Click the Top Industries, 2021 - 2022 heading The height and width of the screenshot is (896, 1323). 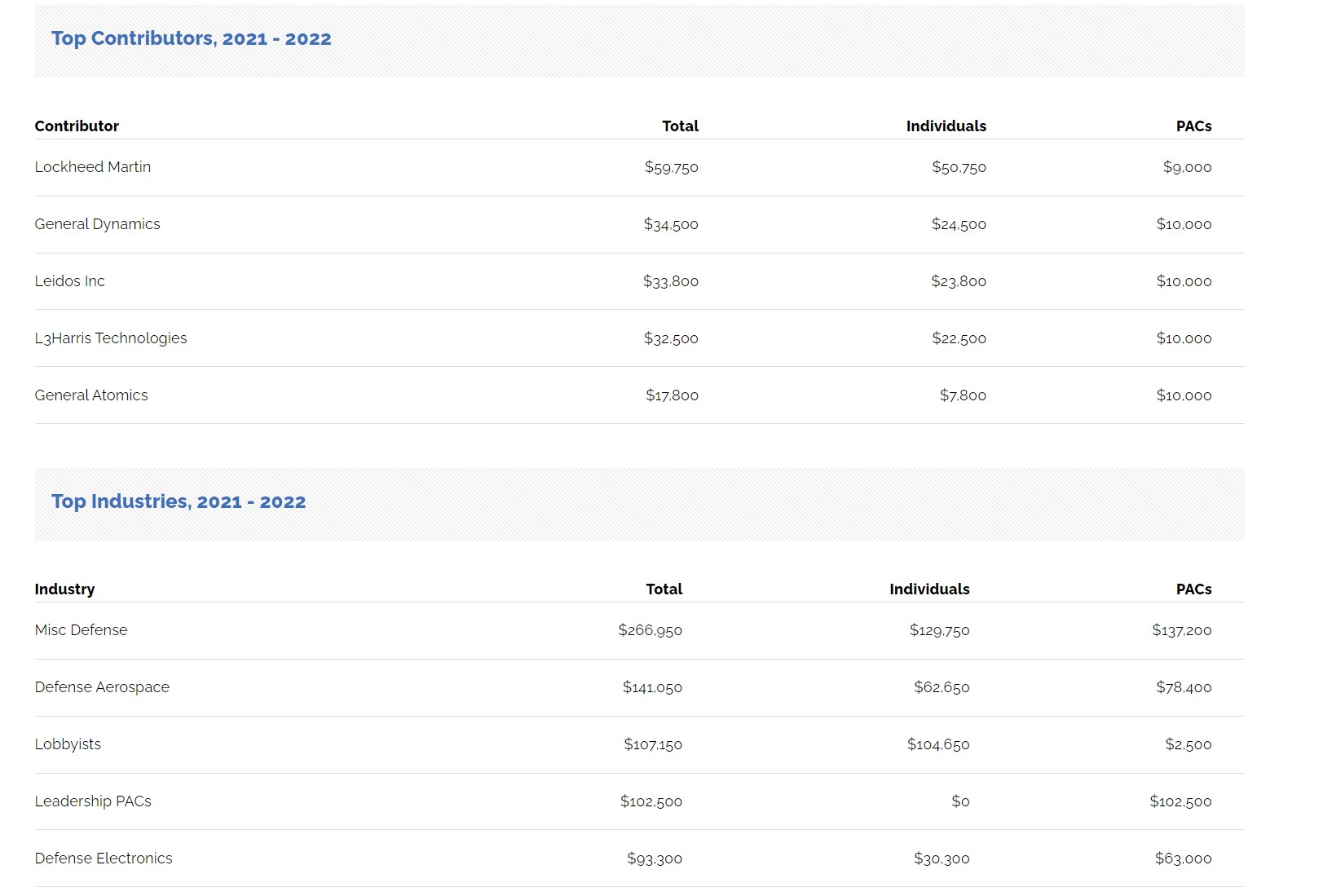click(179, 501)
